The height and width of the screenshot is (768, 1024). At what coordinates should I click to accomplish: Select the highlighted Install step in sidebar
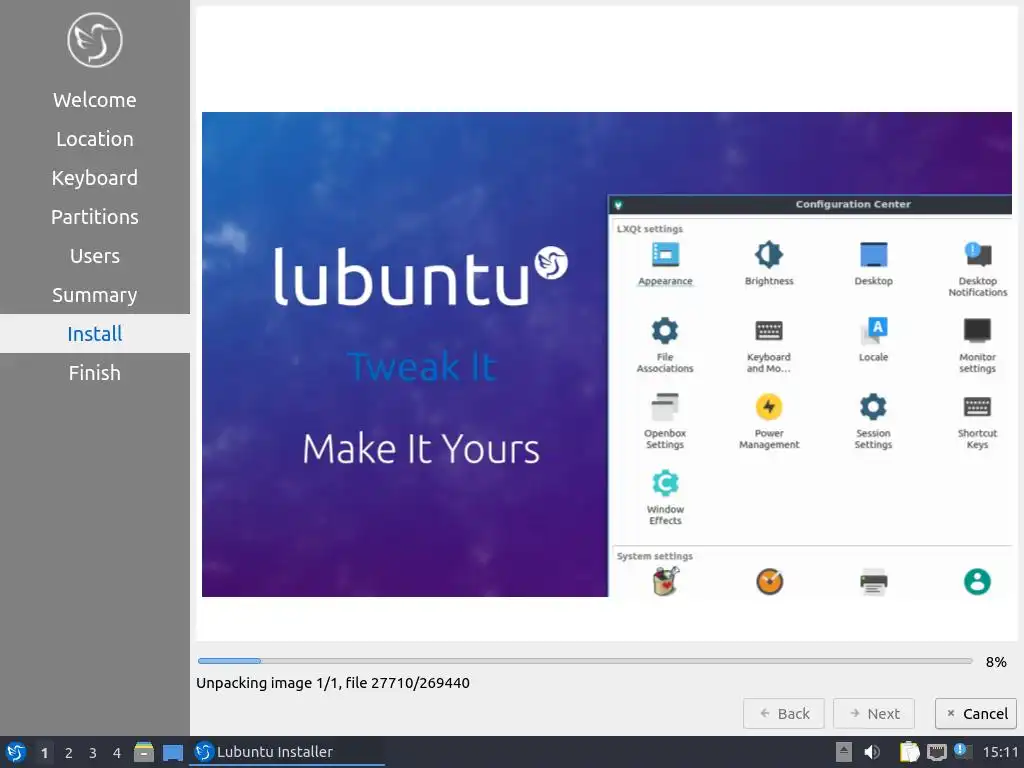point(95,334)
